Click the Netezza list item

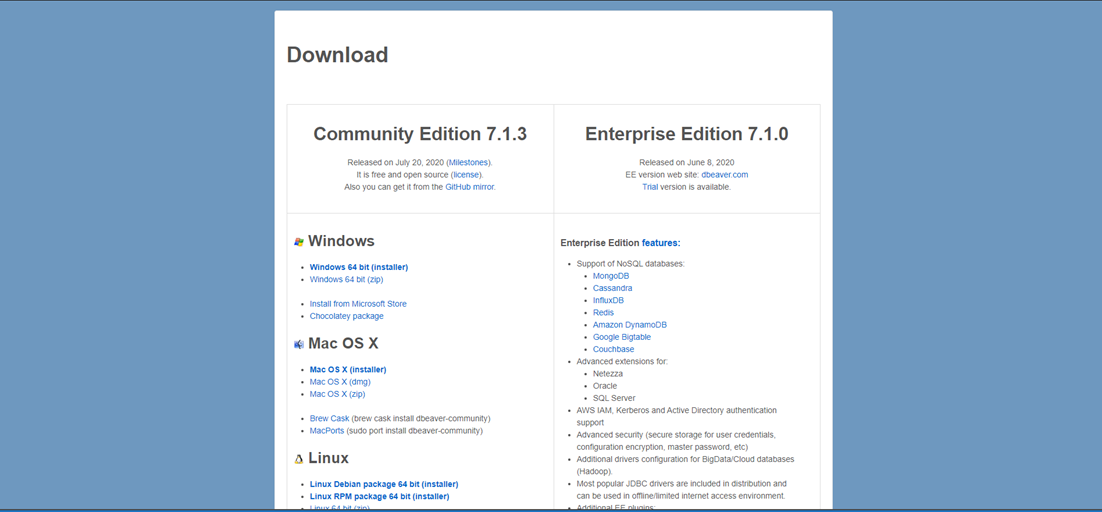(608, 374)
